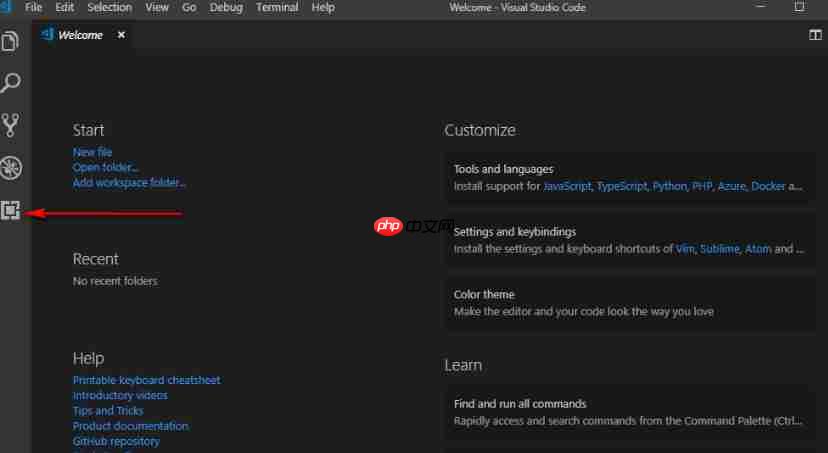Open the Debug view icon
The width and height of the screenshot is (828, 453).
[11, 168]
